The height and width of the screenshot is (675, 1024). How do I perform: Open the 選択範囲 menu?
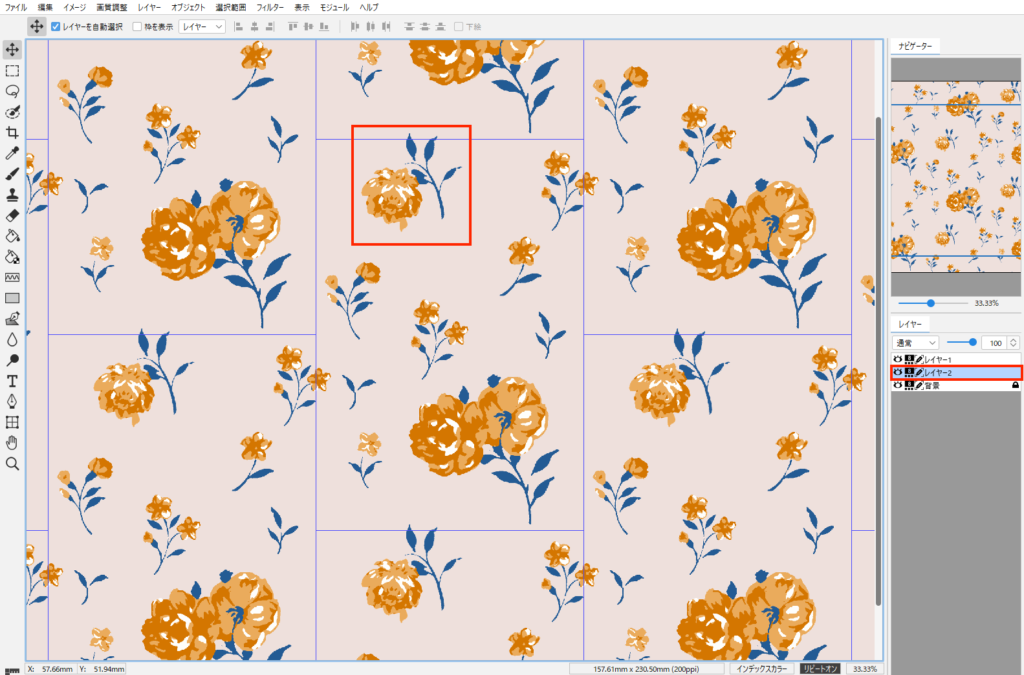[231, 7]
